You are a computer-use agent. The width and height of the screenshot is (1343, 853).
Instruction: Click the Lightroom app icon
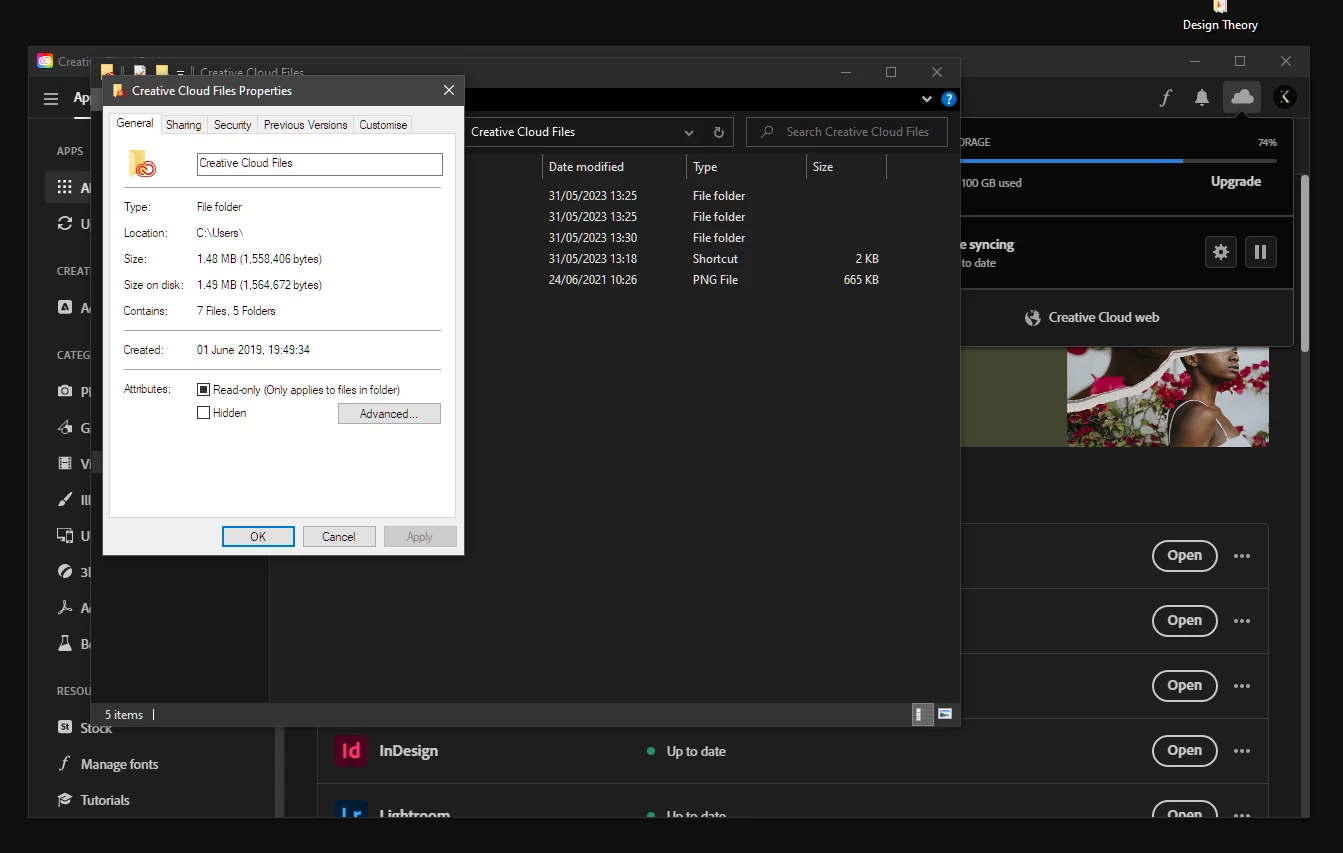click(351, 810)
